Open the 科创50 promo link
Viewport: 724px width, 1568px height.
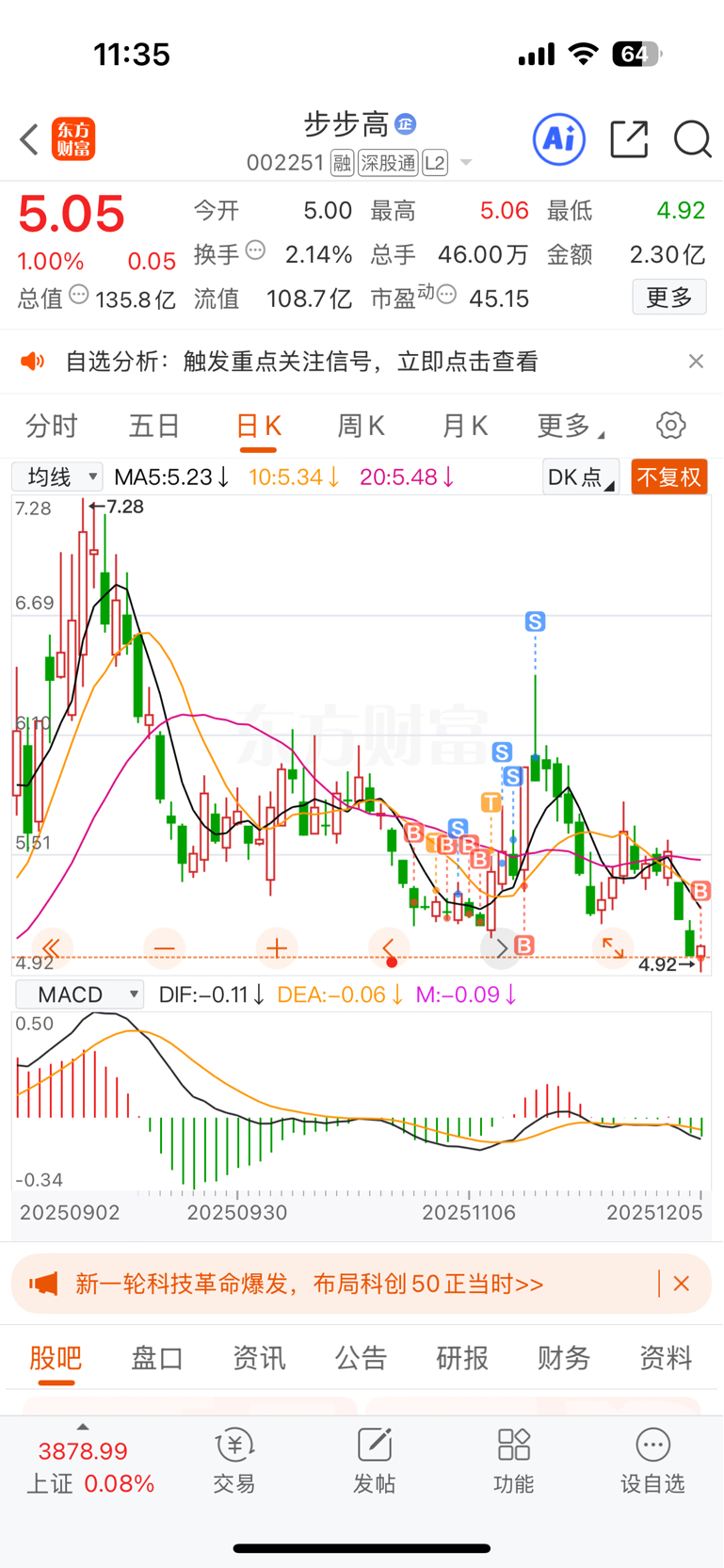[x=310, y=1284]
